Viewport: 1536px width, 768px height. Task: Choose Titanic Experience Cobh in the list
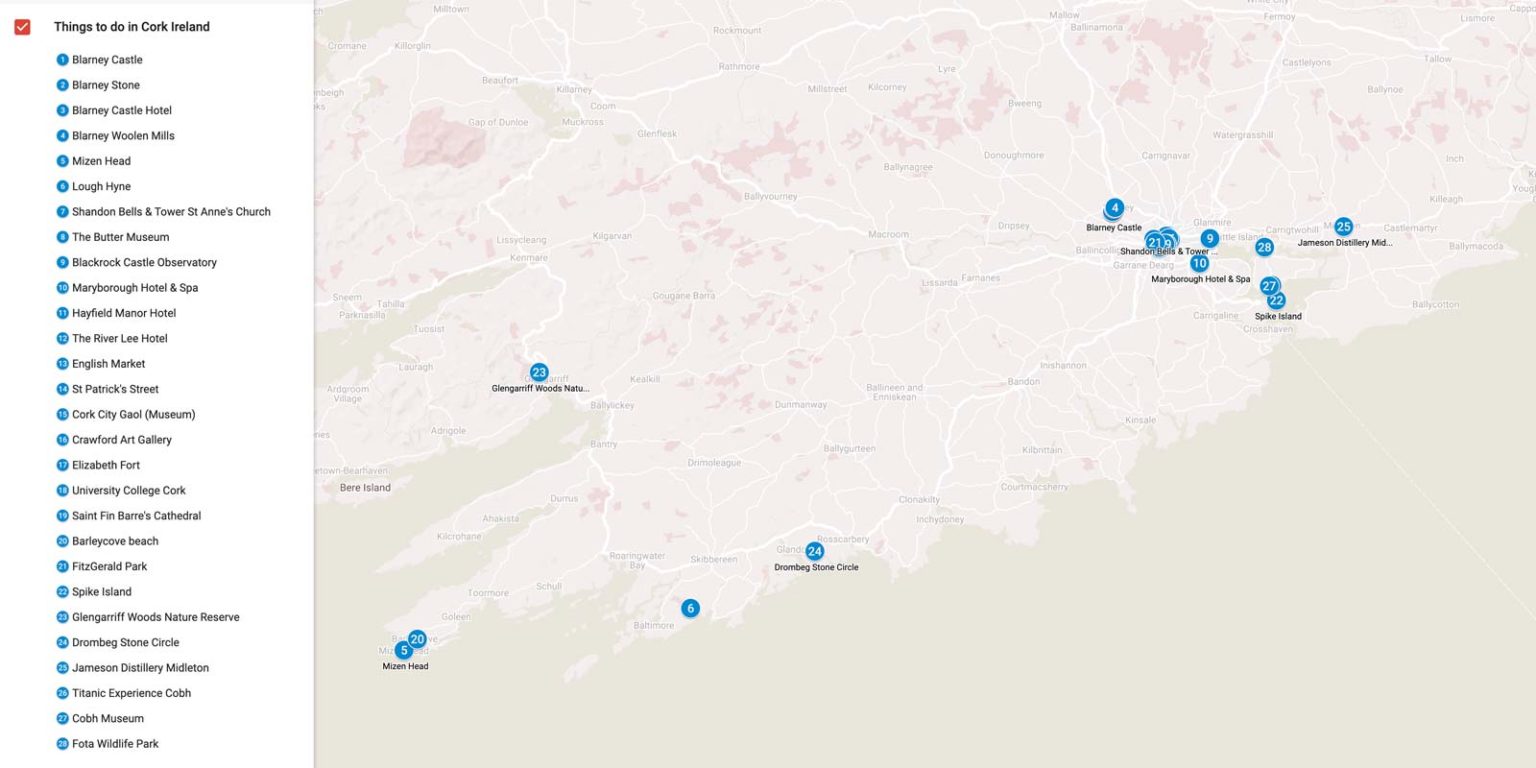click(x=131, y=693)
